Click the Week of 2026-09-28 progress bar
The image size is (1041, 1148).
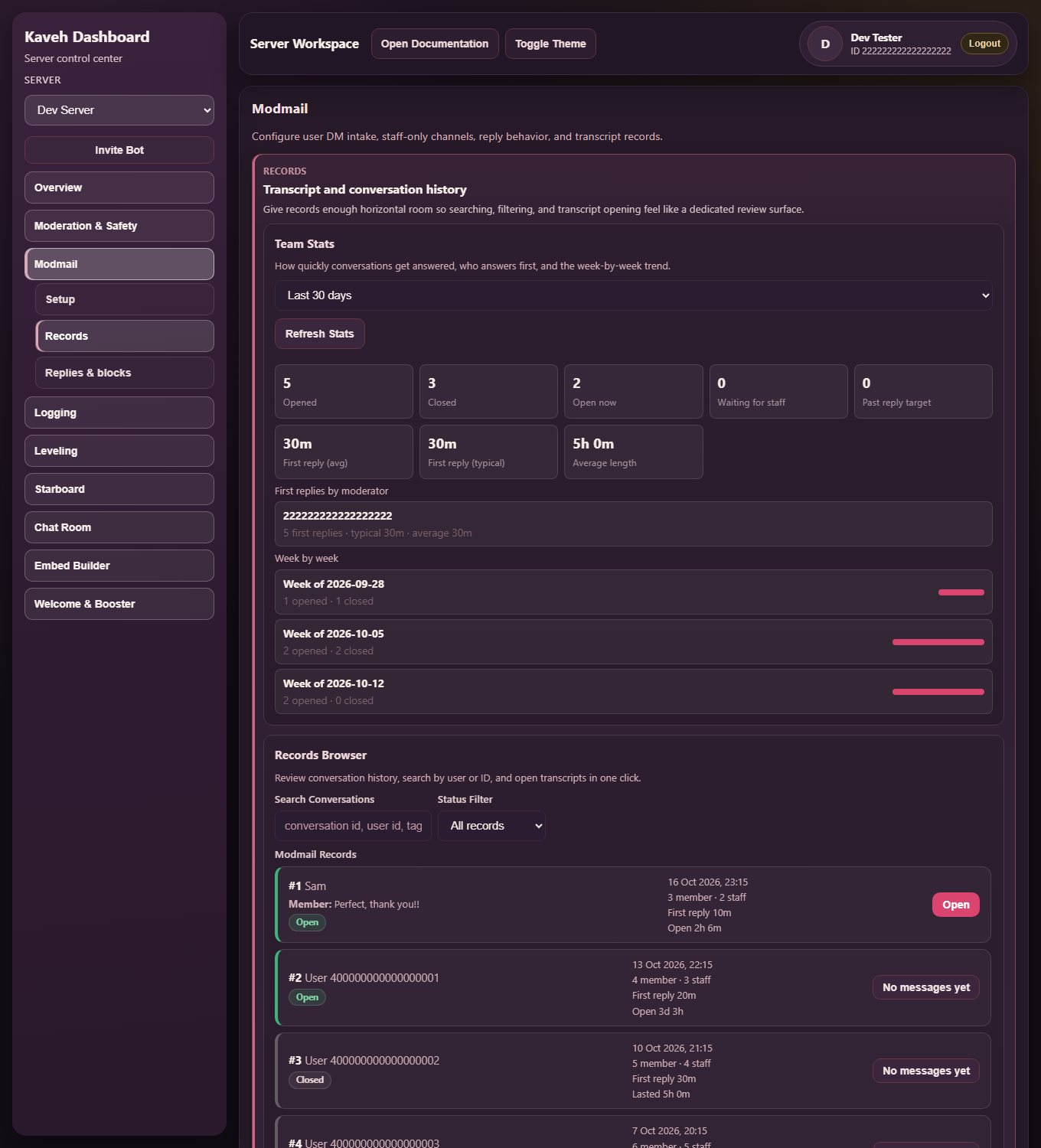pos(961,592)
